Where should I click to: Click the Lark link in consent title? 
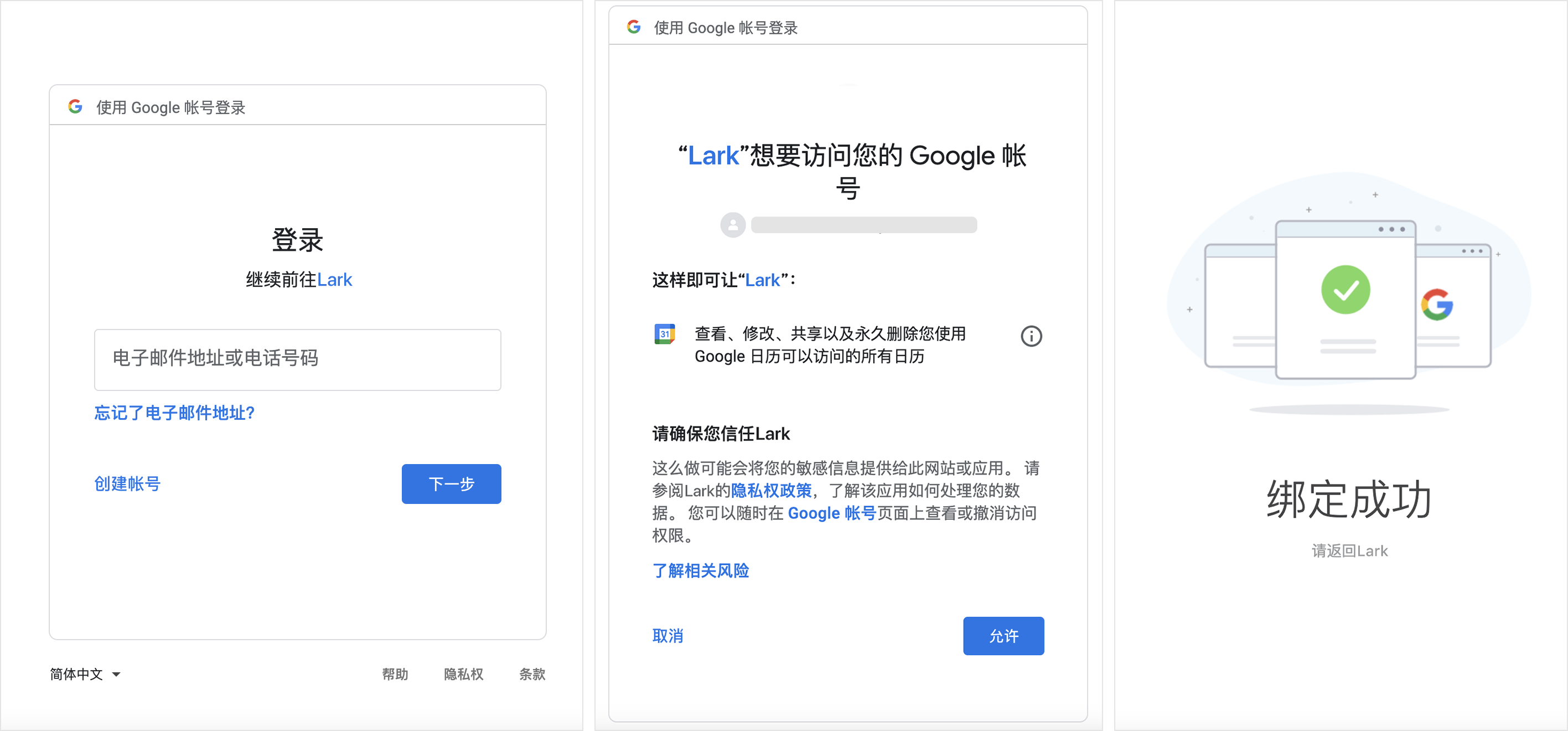coord(713,156)
